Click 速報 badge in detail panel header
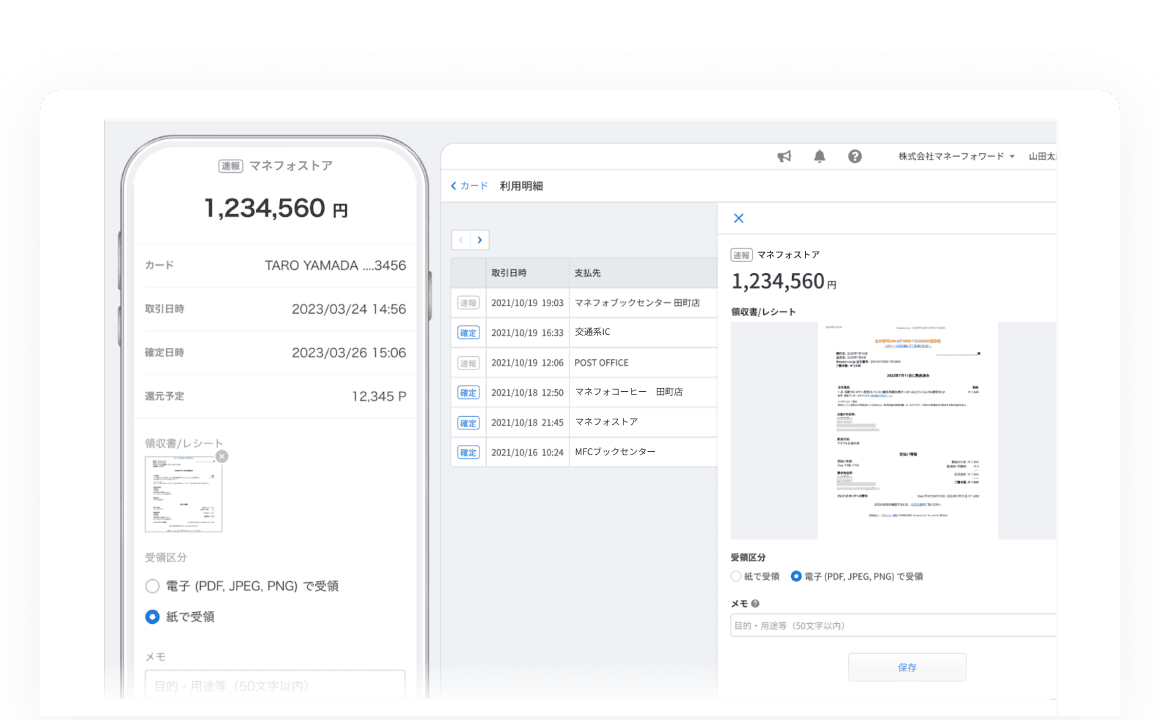 (741, 255)
